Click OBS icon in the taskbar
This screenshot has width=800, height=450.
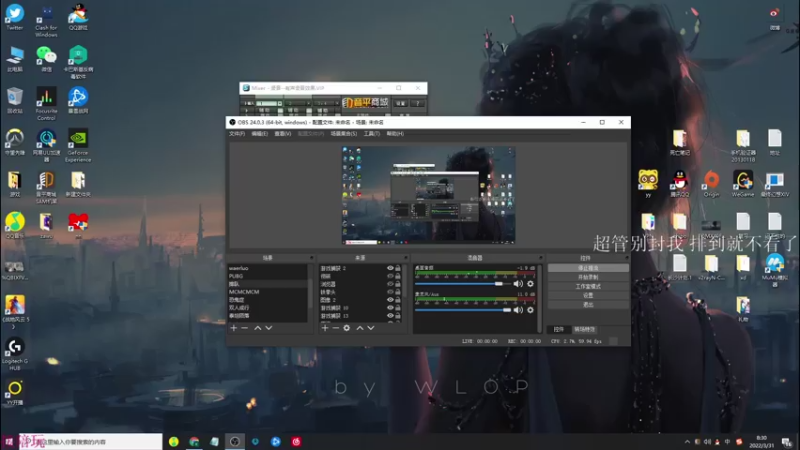(235, 441)
